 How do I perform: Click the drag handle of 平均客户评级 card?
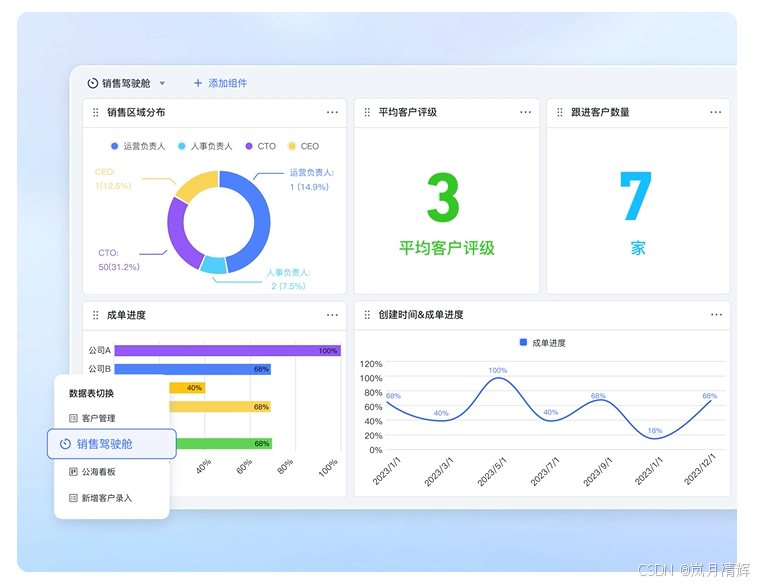pyautogui.click(x=367, y=112)
